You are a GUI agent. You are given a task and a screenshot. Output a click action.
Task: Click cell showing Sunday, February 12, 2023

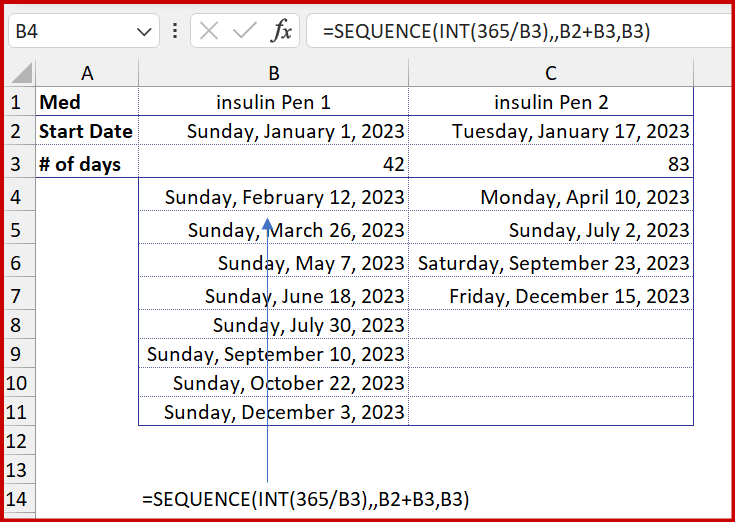[284, 197]
